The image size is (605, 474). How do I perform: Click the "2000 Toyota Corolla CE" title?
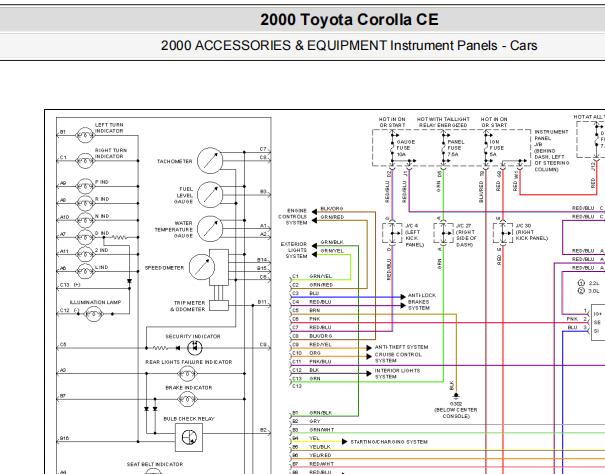pos(349,20)
